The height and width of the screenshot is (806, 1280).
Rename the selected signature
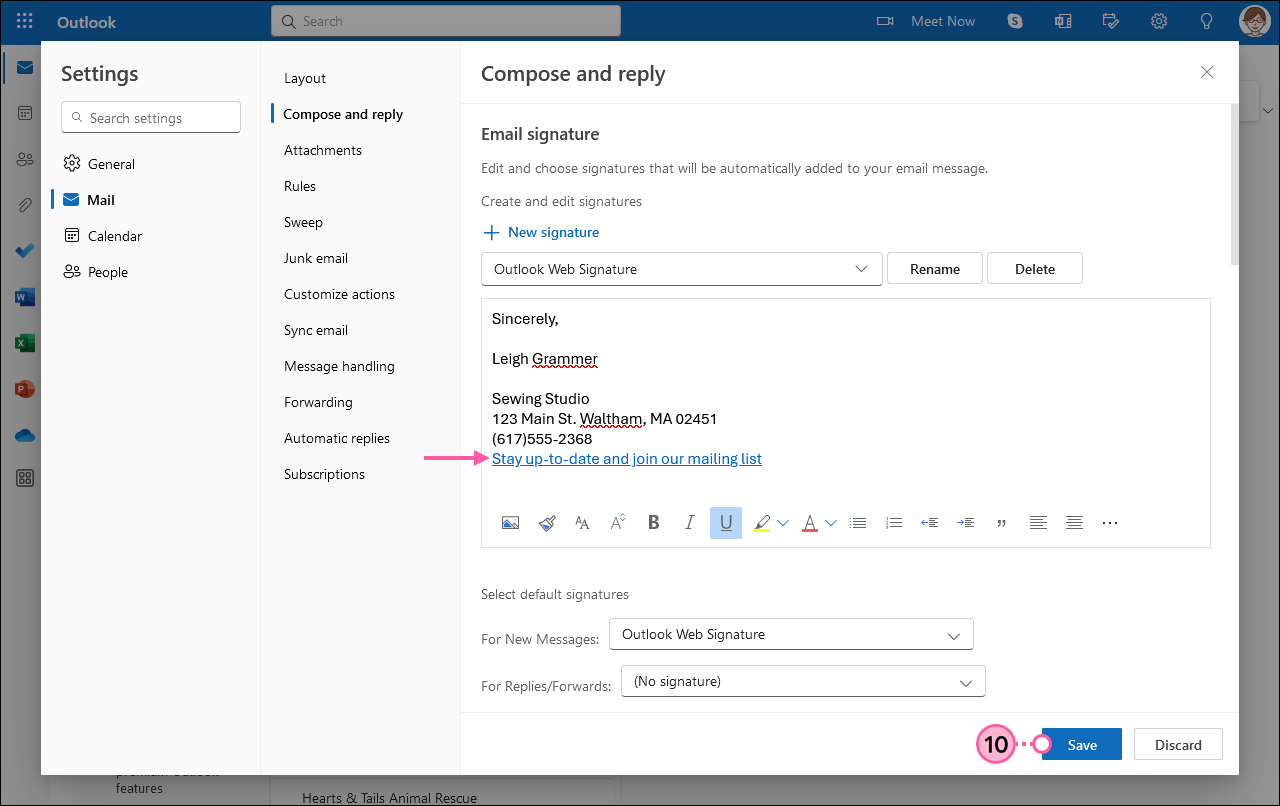935,269
